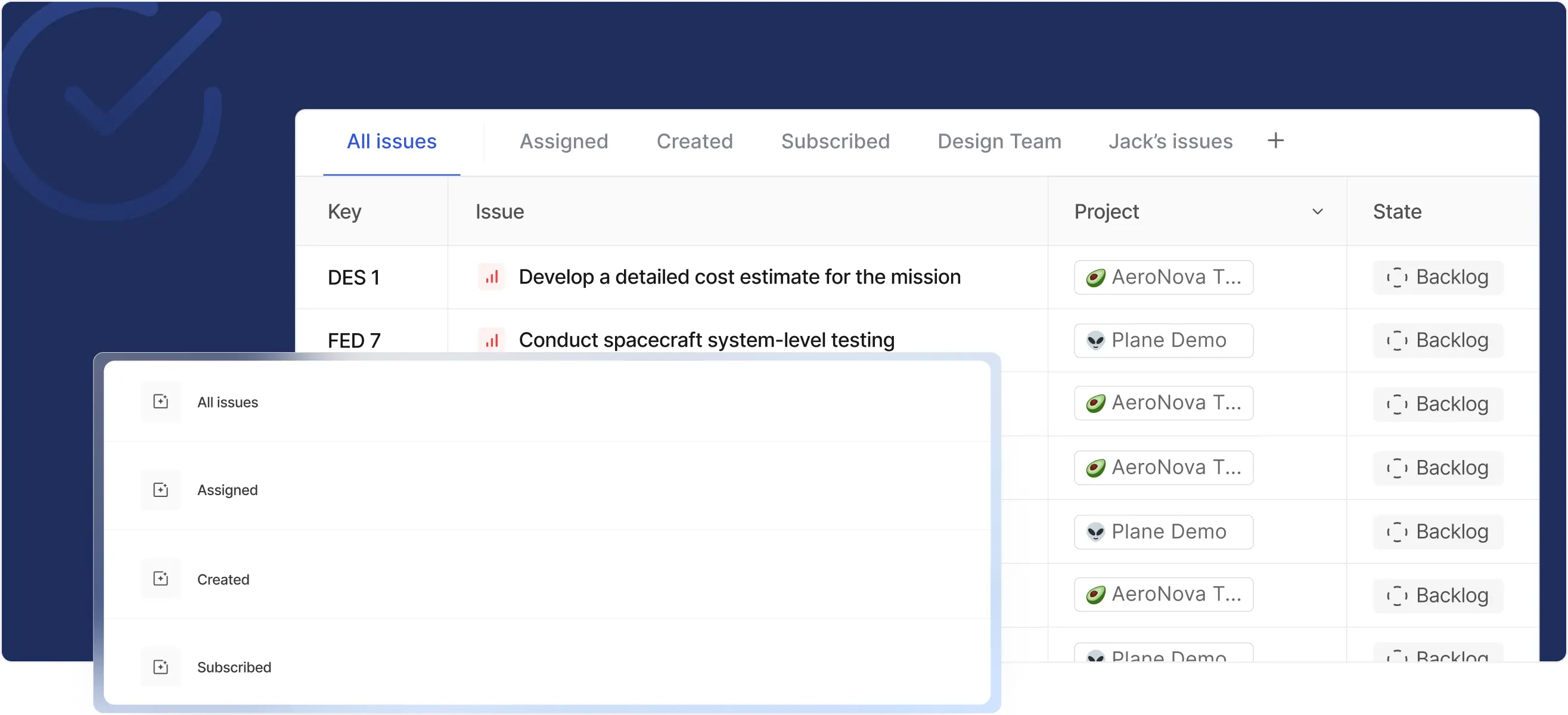Screen dimensions: 1568x715
Task: Click the Key column header
Action: (344, 212)
